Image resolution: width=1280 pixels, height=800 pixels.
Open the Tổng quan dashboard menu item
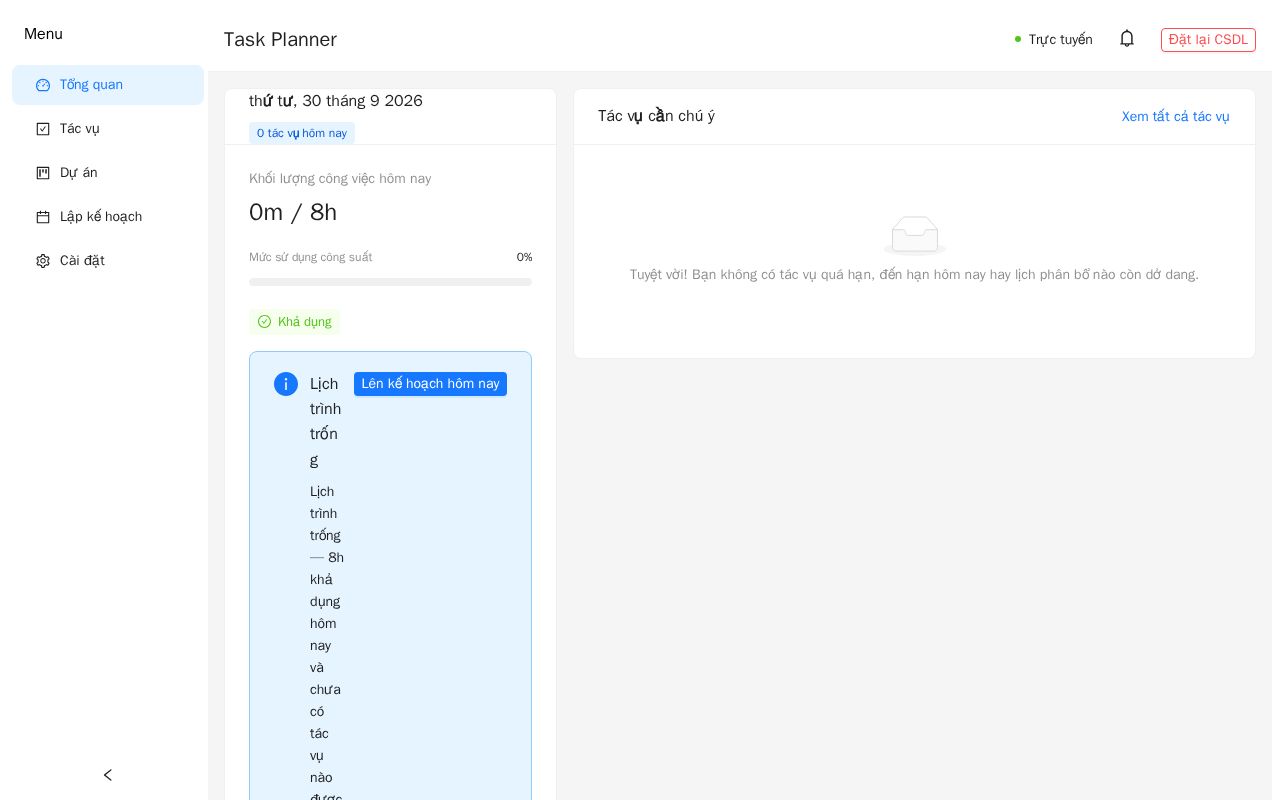pos(108,85)
